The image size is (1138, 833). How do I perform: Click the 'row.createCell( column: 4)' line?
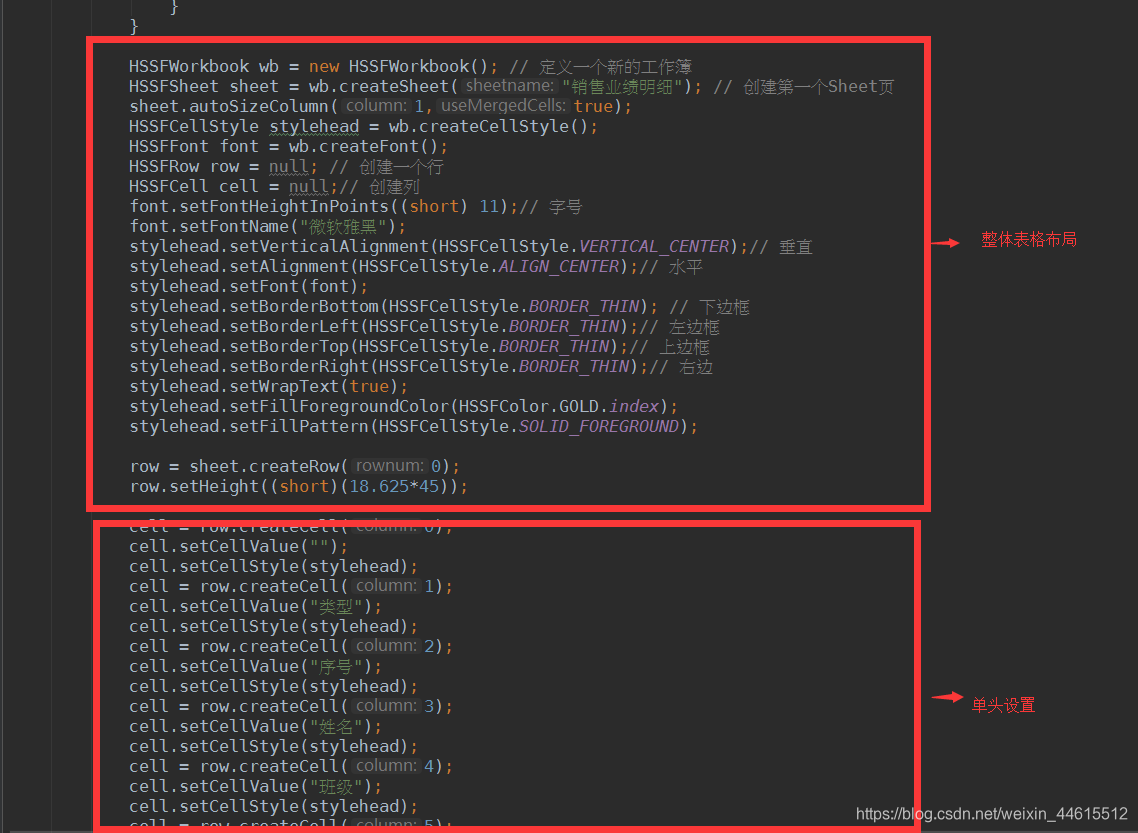[291, 766]
